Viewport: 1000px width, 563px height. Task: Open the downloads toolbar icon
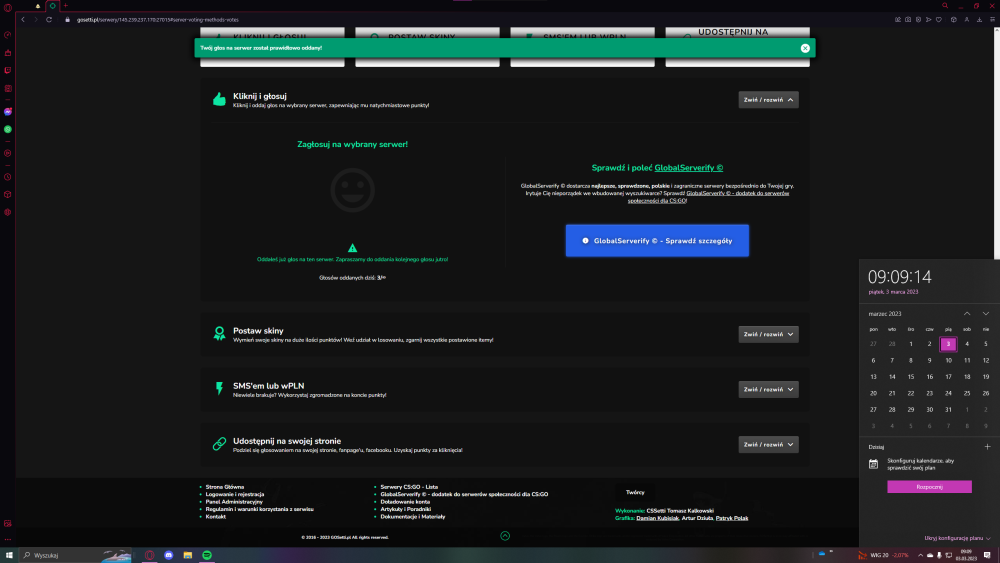pyautogui.click(x=980, y=20)
